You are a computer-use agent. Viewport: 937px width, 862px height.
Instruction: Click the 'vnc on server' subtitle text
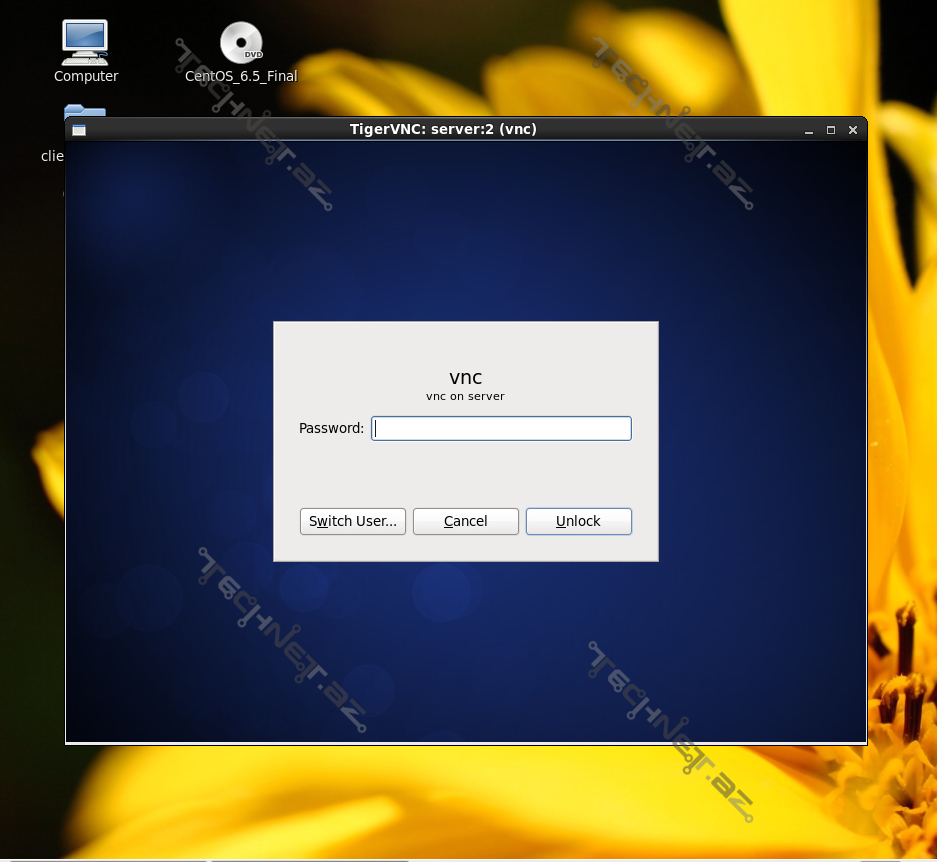pyautogui.click(x=465, y=396)
